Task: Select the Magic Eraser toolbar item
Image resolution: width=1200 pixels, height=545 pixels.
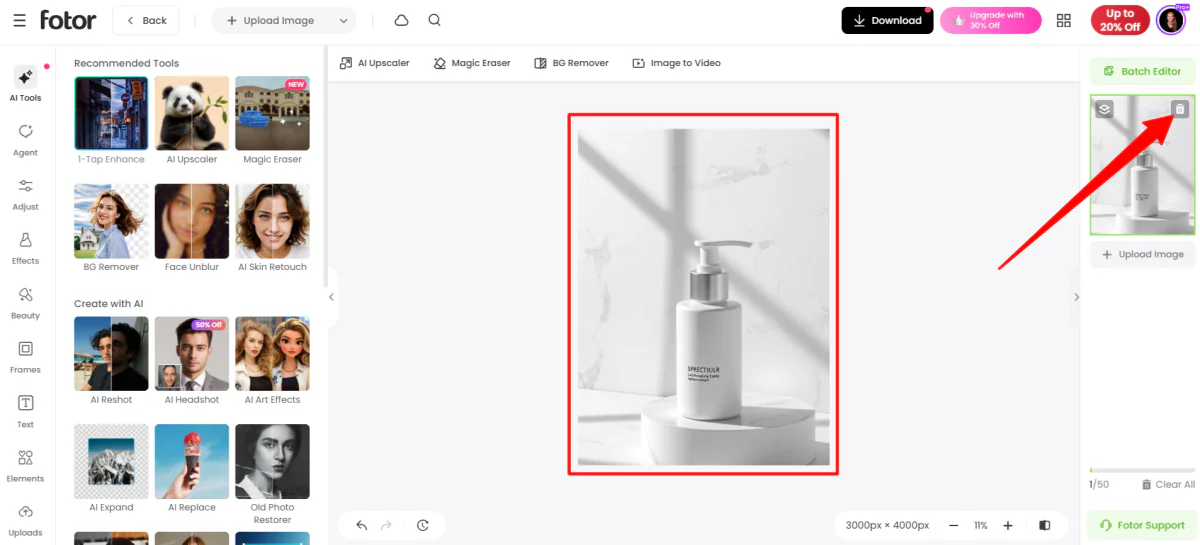Action: click(472, 63)
